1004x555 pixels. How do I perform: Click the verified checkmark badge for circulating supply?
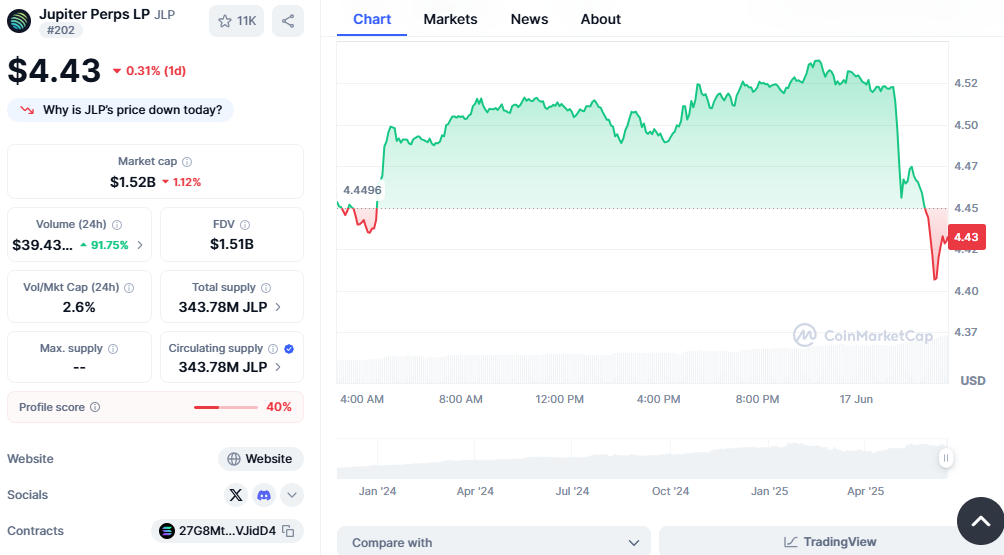click(x=289, y=349)
